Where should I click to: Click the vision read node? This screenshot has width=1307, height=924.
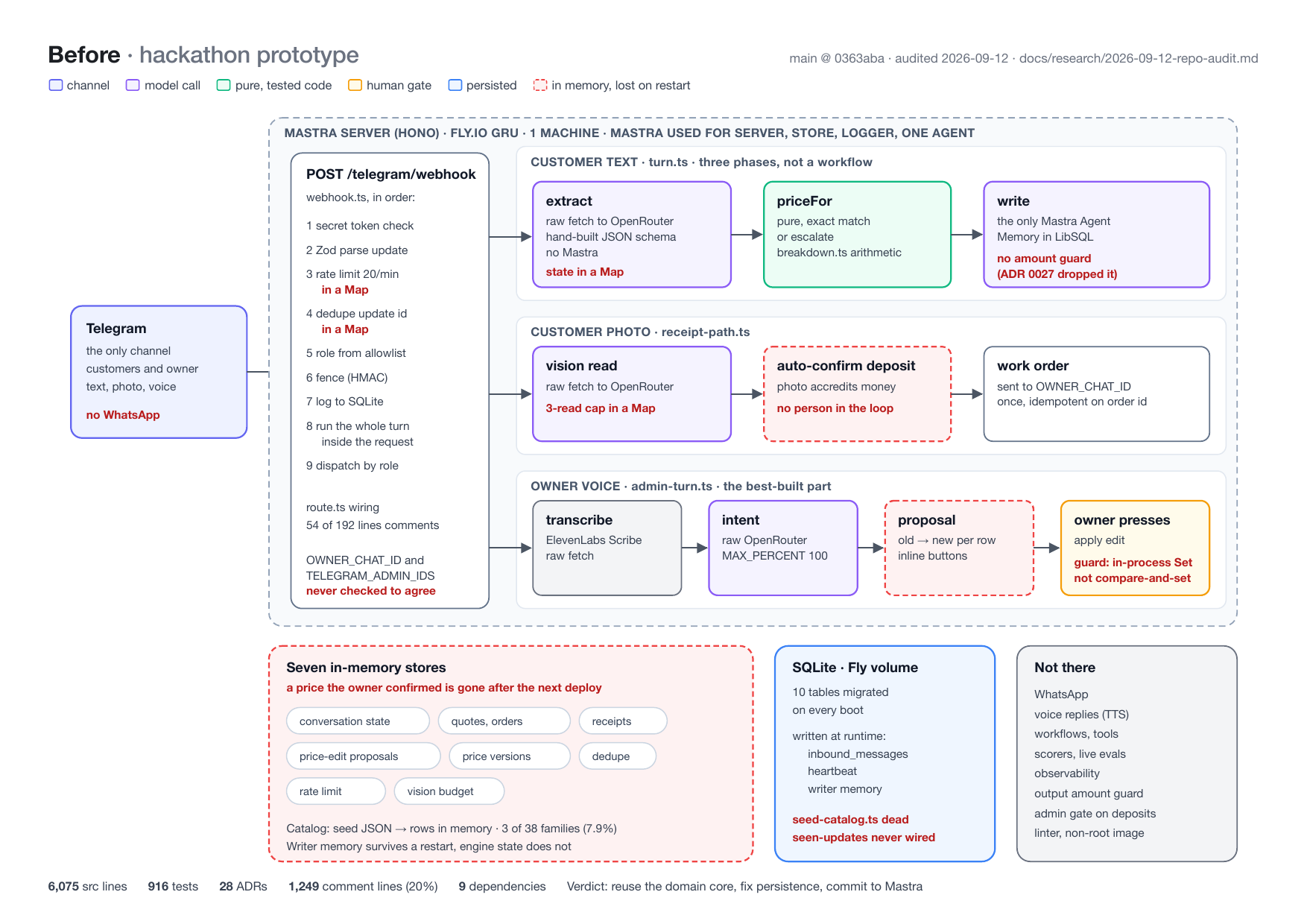632,394
